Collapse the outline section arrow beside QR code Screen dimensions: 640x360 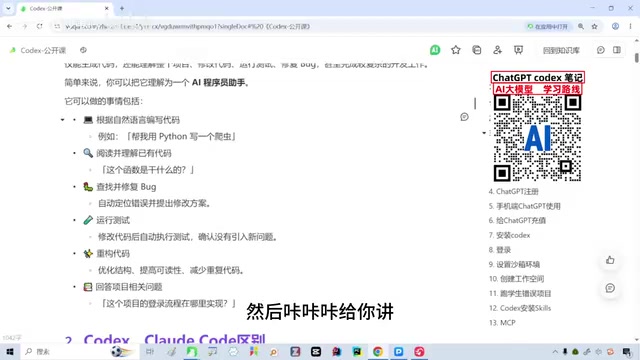pos(484,133)
